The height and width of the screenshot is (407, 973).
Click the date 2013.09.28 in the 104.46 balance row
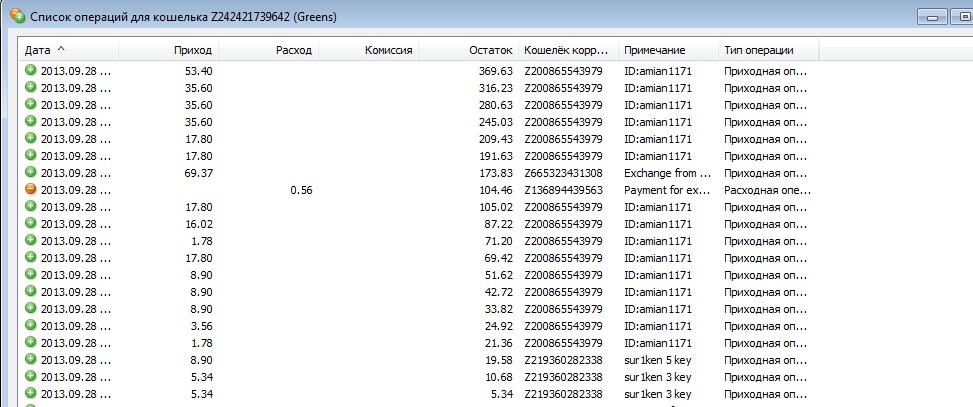(76, 190)
